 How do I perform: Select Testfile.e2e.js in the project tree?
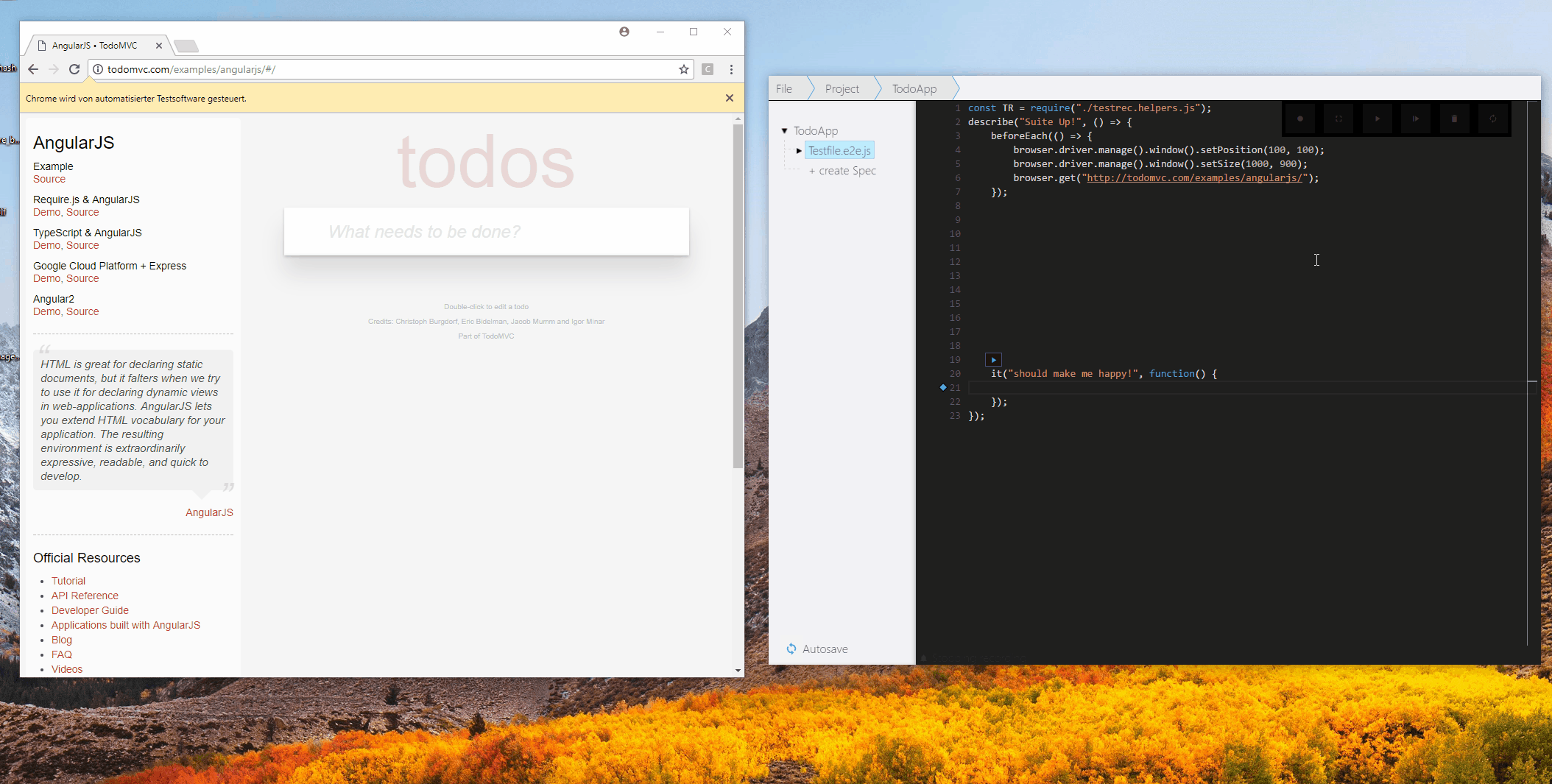coord(839,151)
